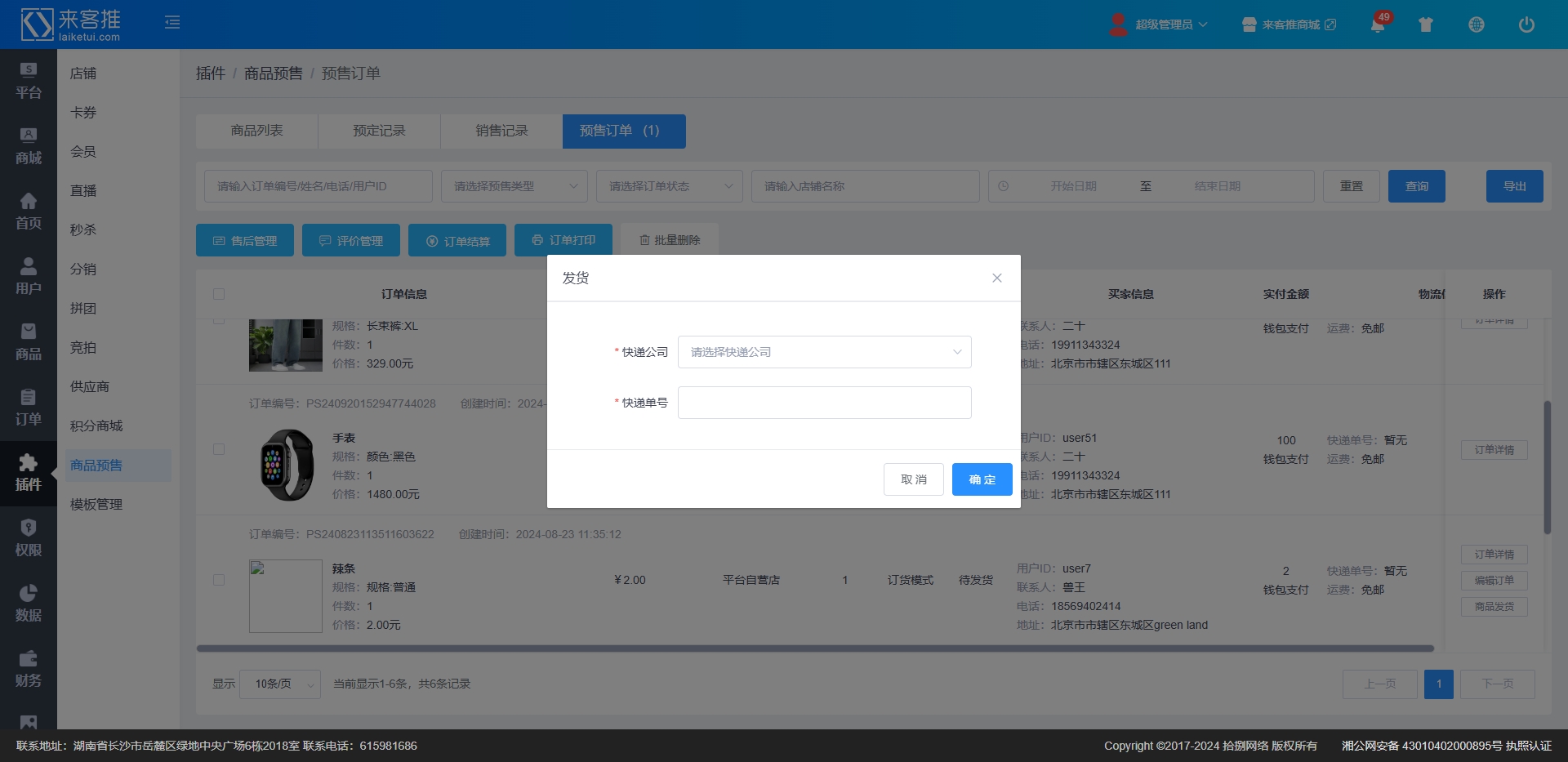Click the shirt theme icon
The width and height of the screenshot is (1568, 762).
[x=1426, y=25]
